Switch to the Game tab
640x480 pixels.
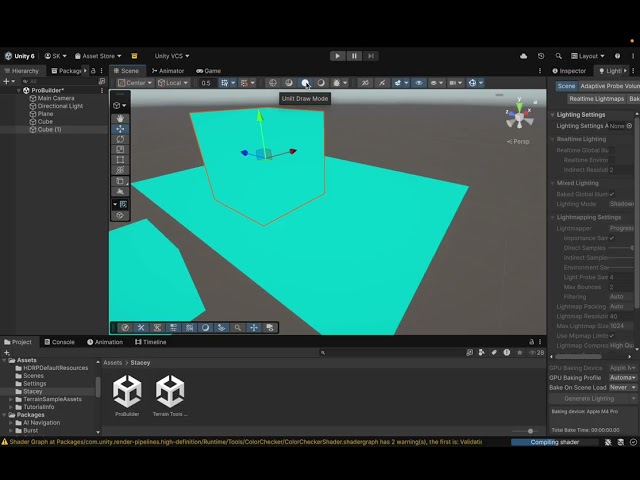pyautogui.click(x=209, y=71)
